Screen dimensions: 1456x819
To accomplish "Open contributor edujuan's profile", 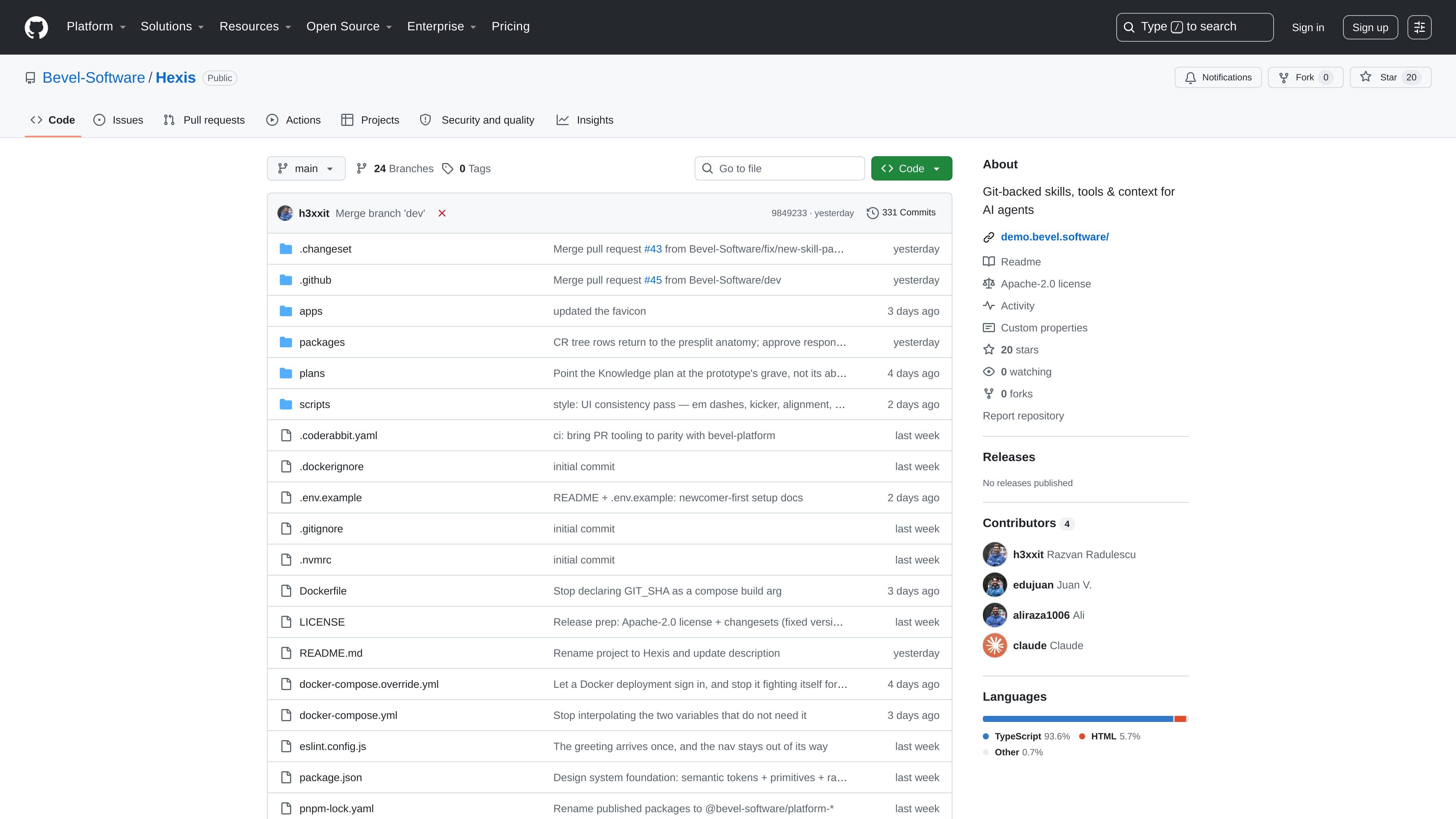I will coord(1032,585).
